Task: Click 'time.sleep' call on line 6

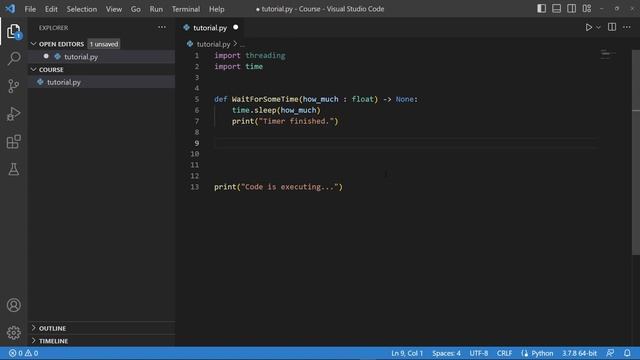Action: click(254, 110)
